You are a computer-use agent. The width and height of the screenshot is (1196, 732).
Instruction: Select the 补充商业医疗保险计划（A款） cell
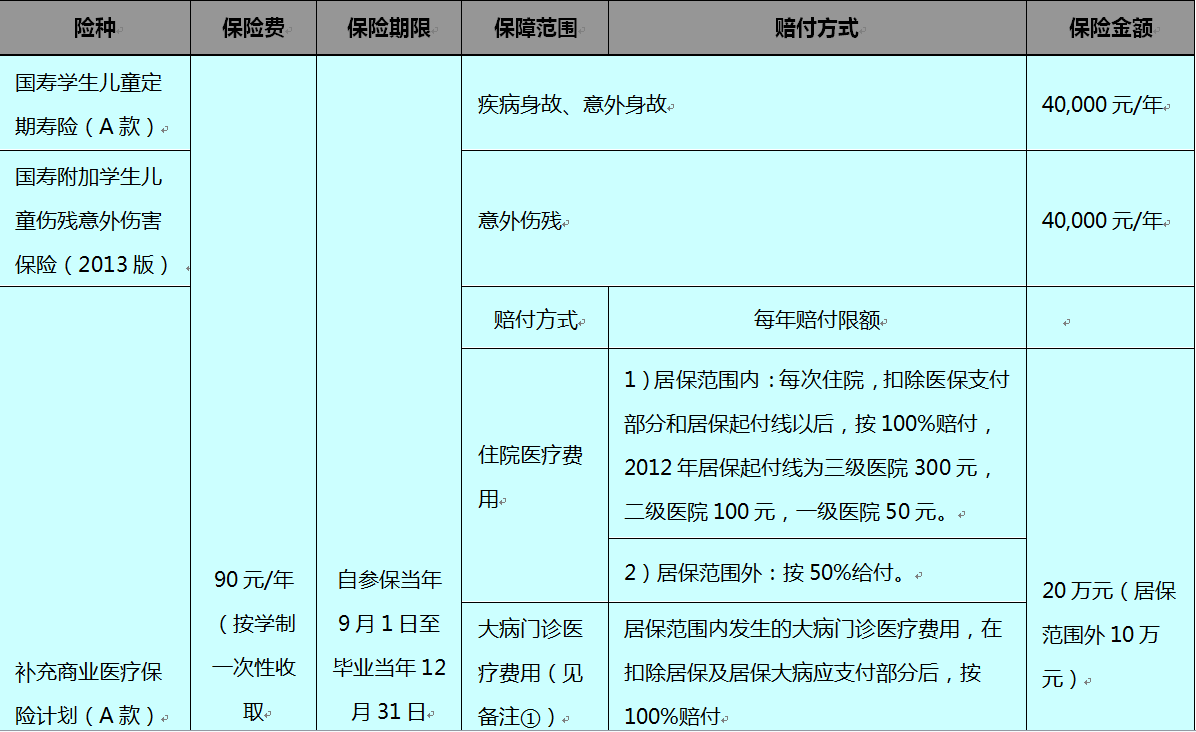[95, 509]
